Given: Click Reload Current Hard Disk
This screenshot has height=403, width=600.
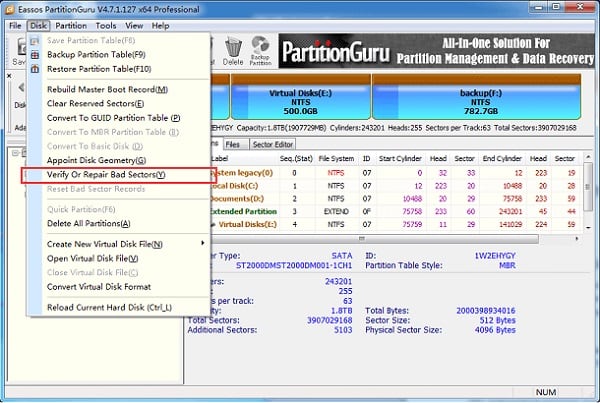Looking at the screenshot, I should (x=109, y=306).
